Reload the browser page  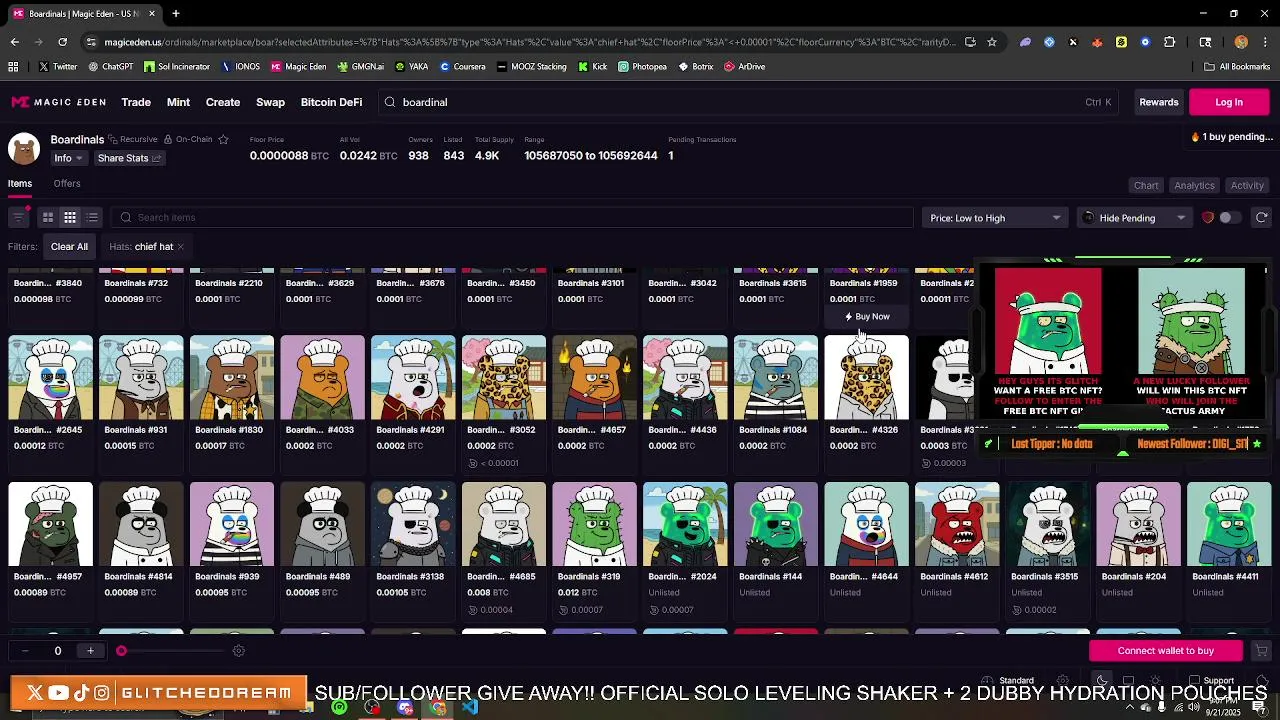point(62,42)
